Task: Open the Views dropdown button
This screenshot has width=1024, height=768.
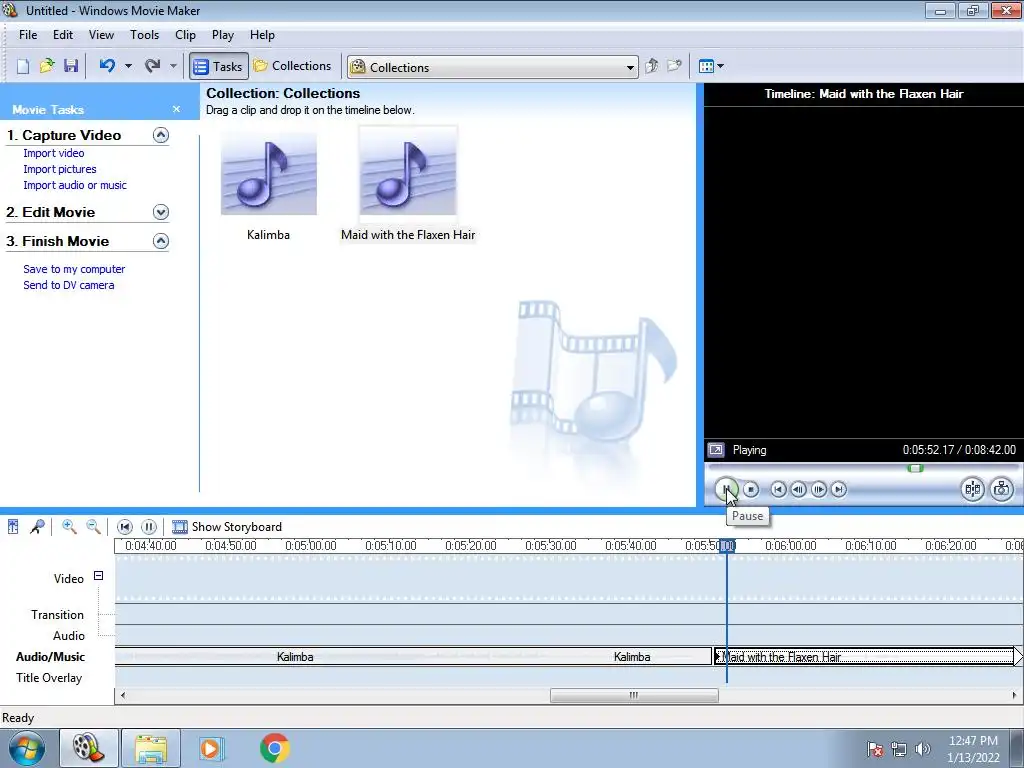Action: click(x=711, y=66)
